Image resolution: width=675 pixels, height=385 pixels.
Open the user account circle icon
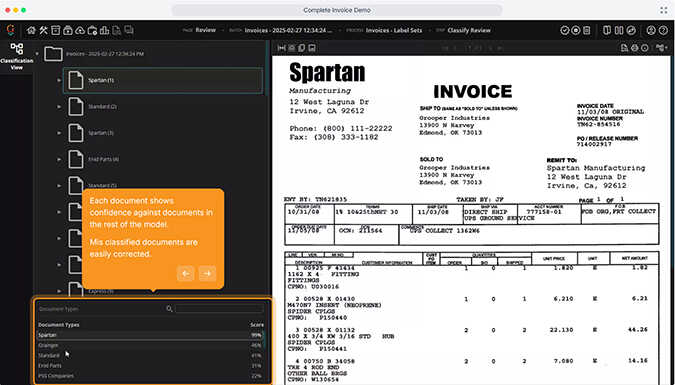[x=651, y=31]
